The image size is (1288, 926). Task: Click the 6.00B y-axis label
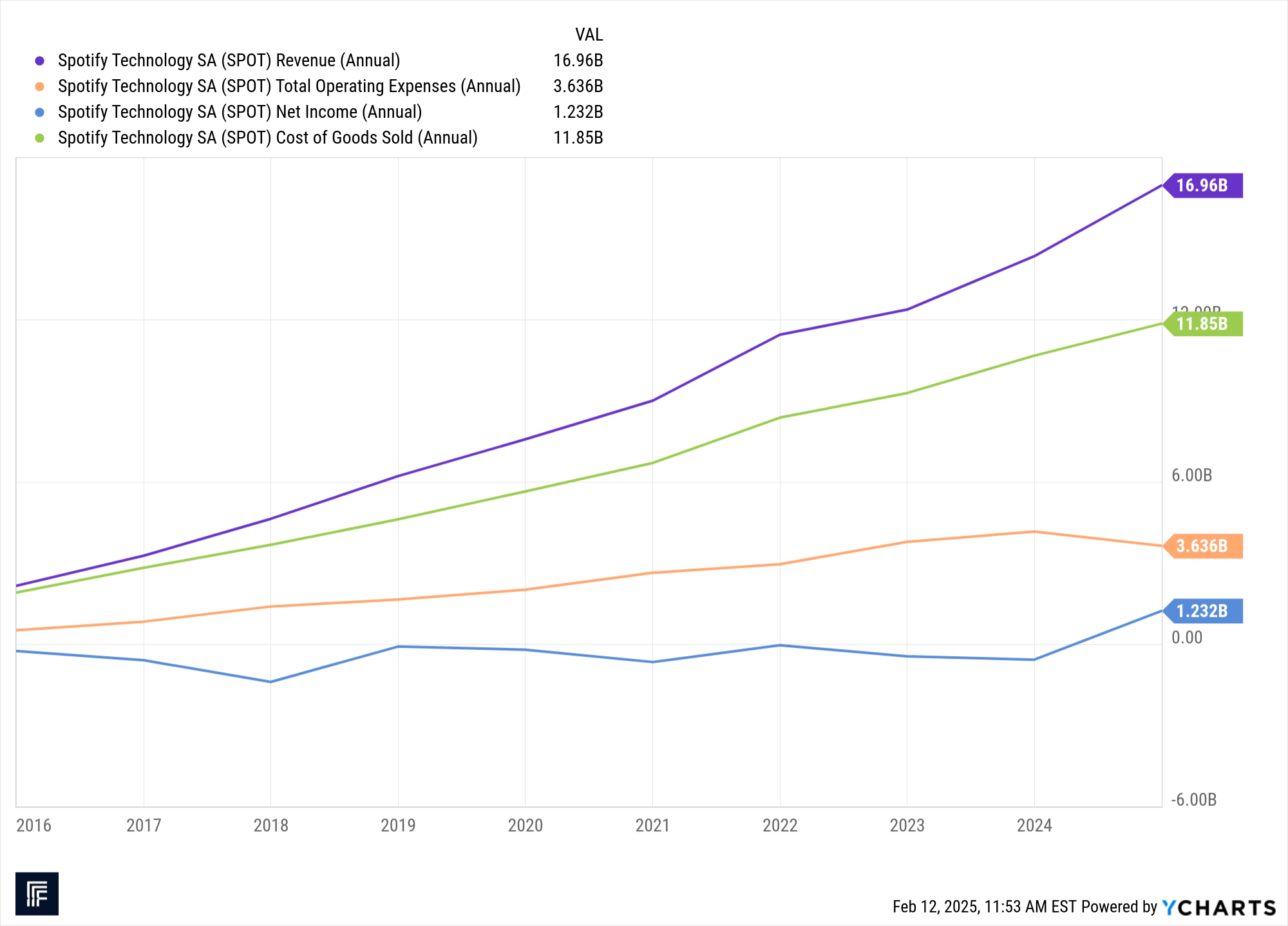pyautogui.click(x=1191, y=475)
